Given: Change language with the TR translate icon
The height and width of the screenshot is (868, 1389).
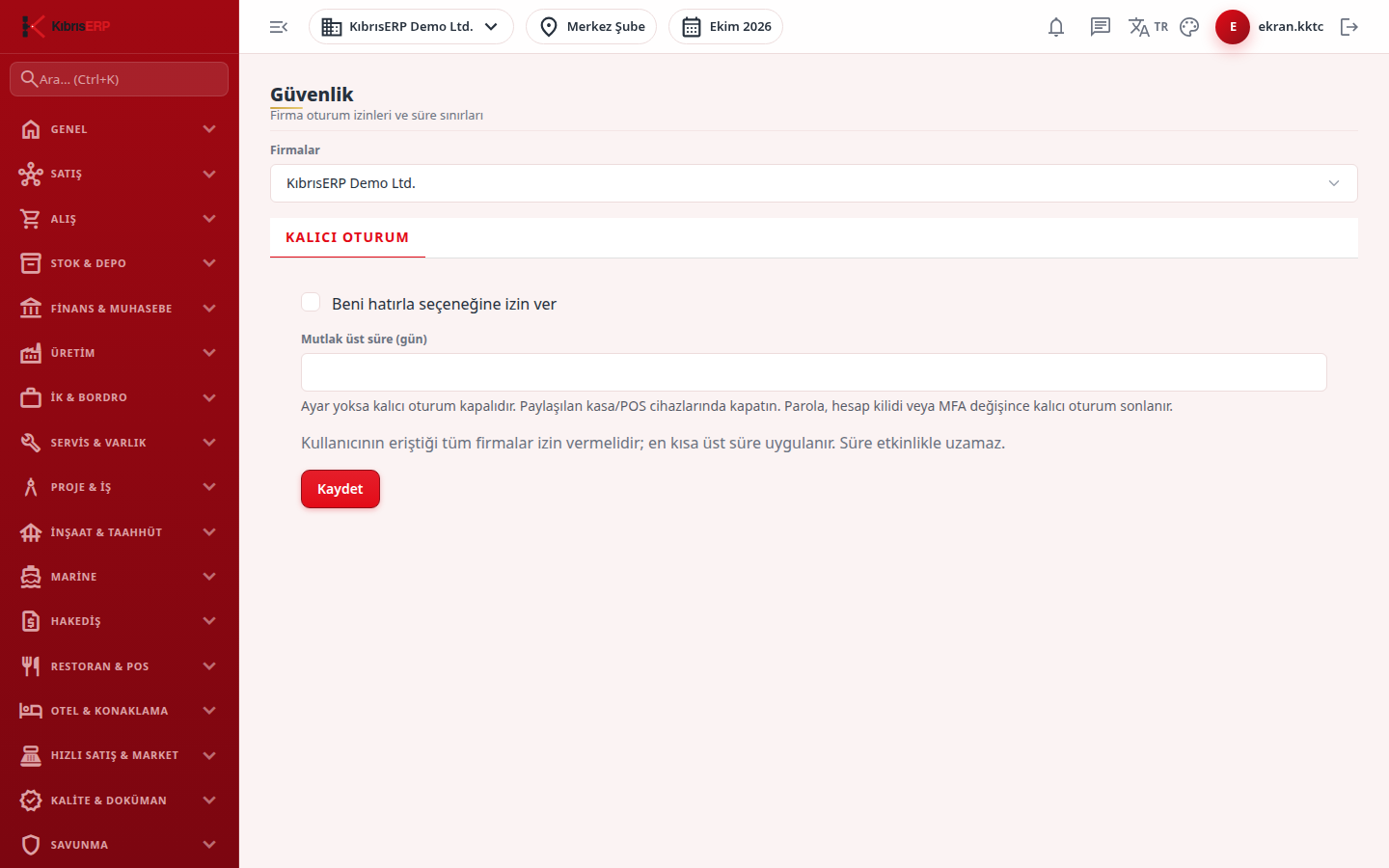Looking at the screenshot, I should pyautogui.click(x=1148, y=27).
